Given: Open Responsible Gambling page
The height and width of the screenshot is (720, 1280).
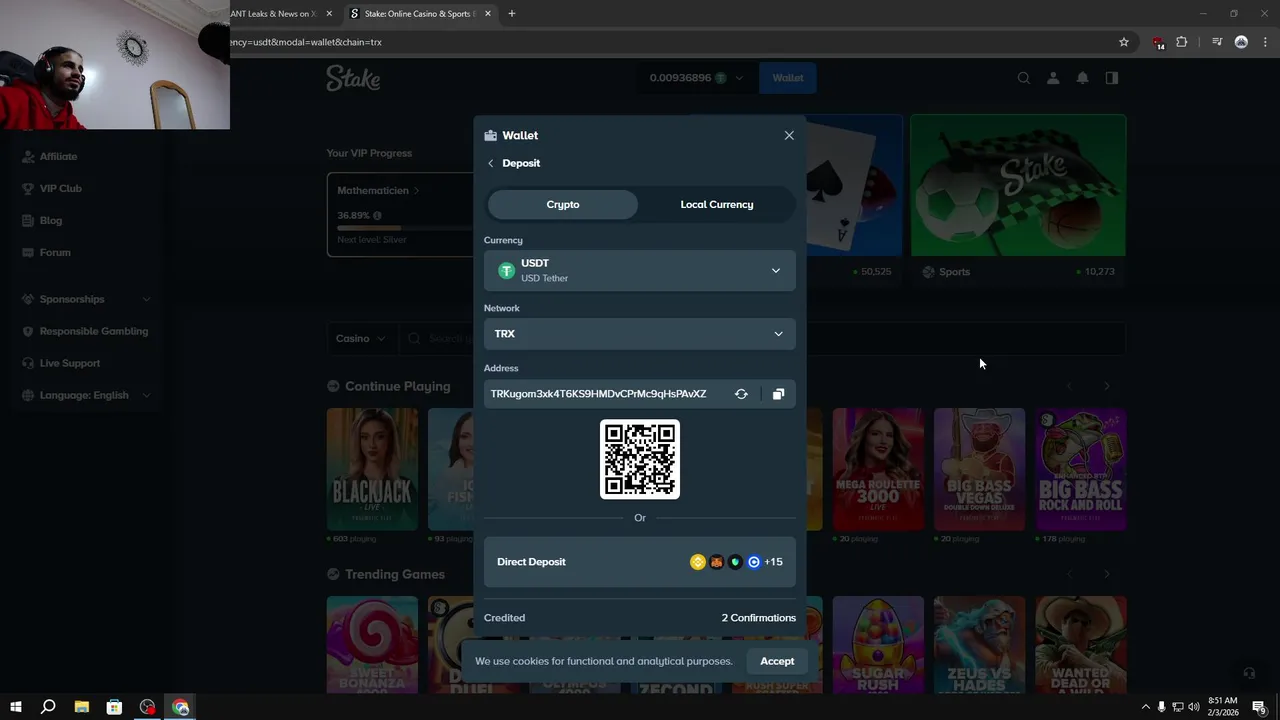Looking at the screenshot, I should (x=93, y=331).
